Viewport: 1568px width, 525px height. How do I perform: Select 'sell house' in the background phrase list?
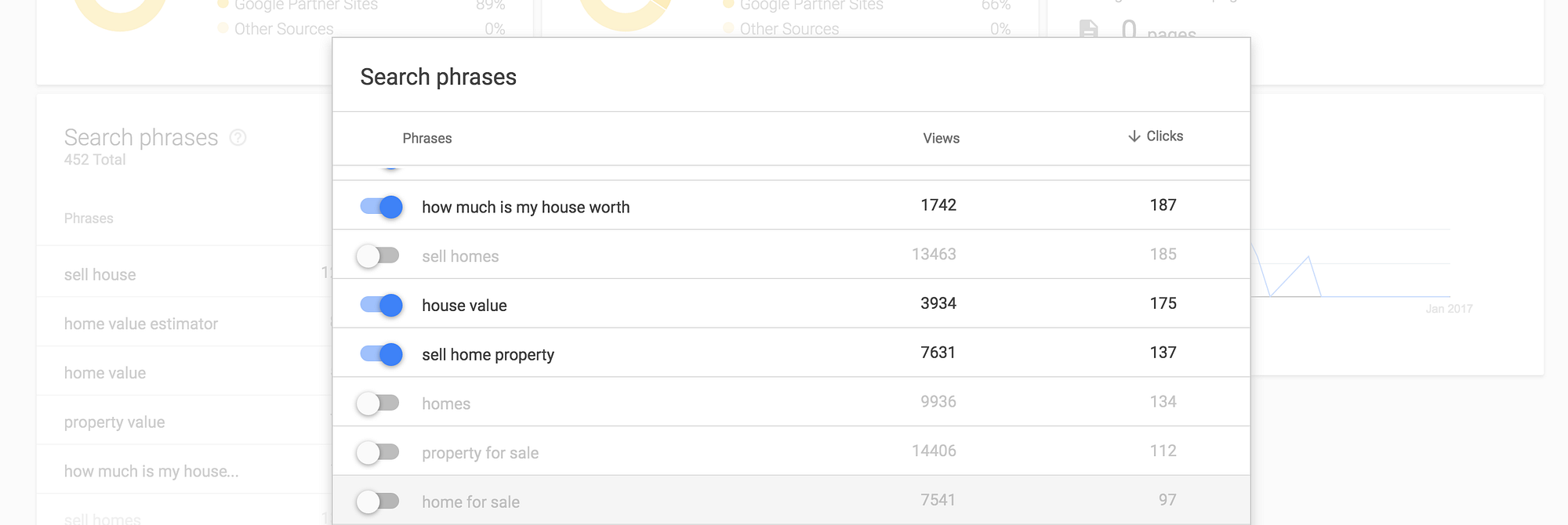point(100,275)
